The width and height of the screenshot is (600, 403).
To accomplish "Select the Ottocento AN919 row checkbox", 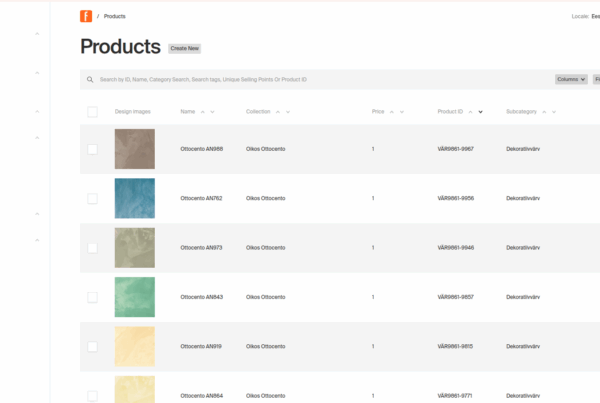I will (92, 347).
